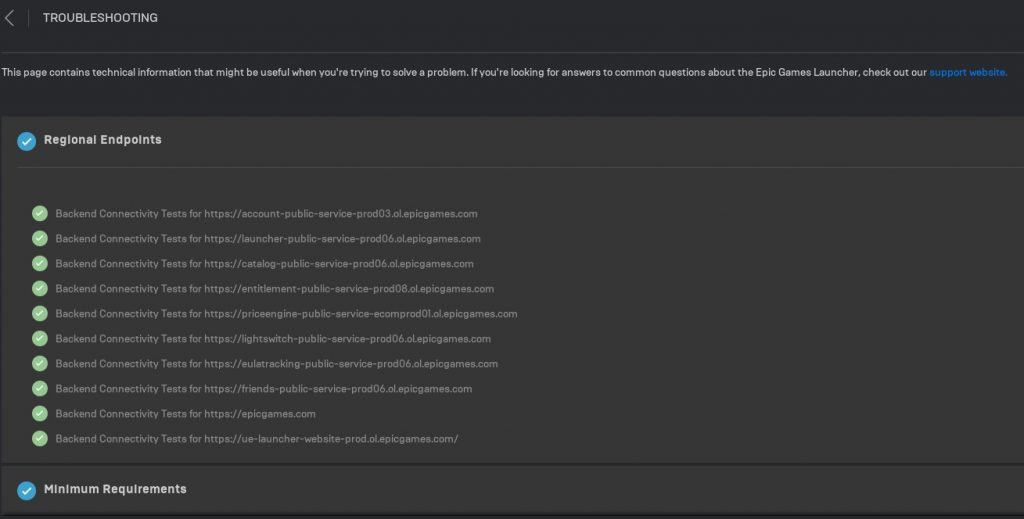Click the green check for account-public-service-prod03
The height and width of the screenshot is (519, 1024).
(x=40, y=213)
